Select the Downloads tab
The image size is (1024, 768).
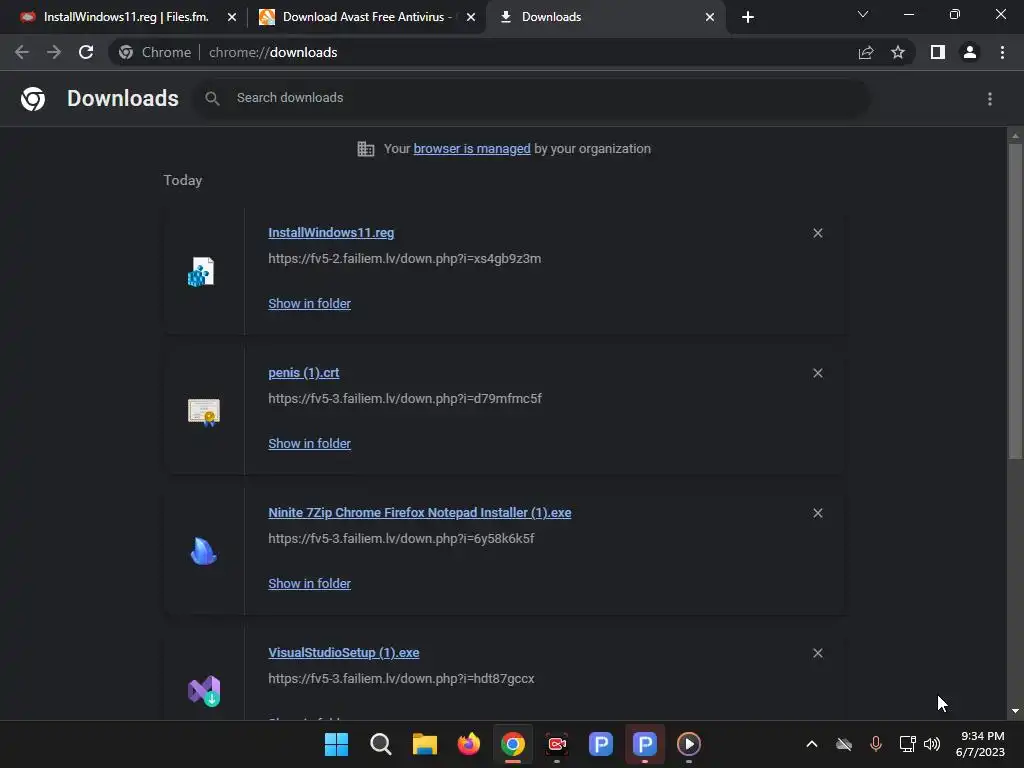click(x=604, y=17)
